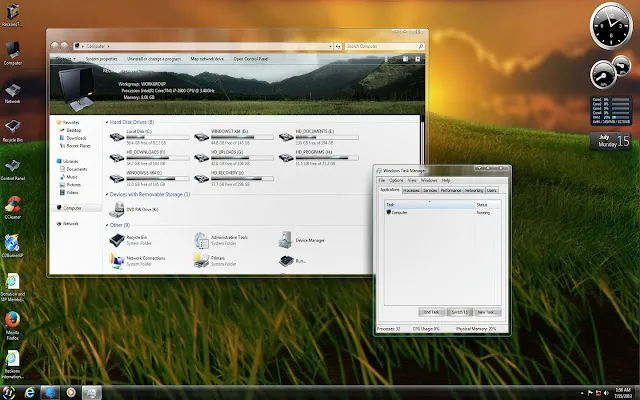Select Downloads in Favorites sidebar

(73, 138)
